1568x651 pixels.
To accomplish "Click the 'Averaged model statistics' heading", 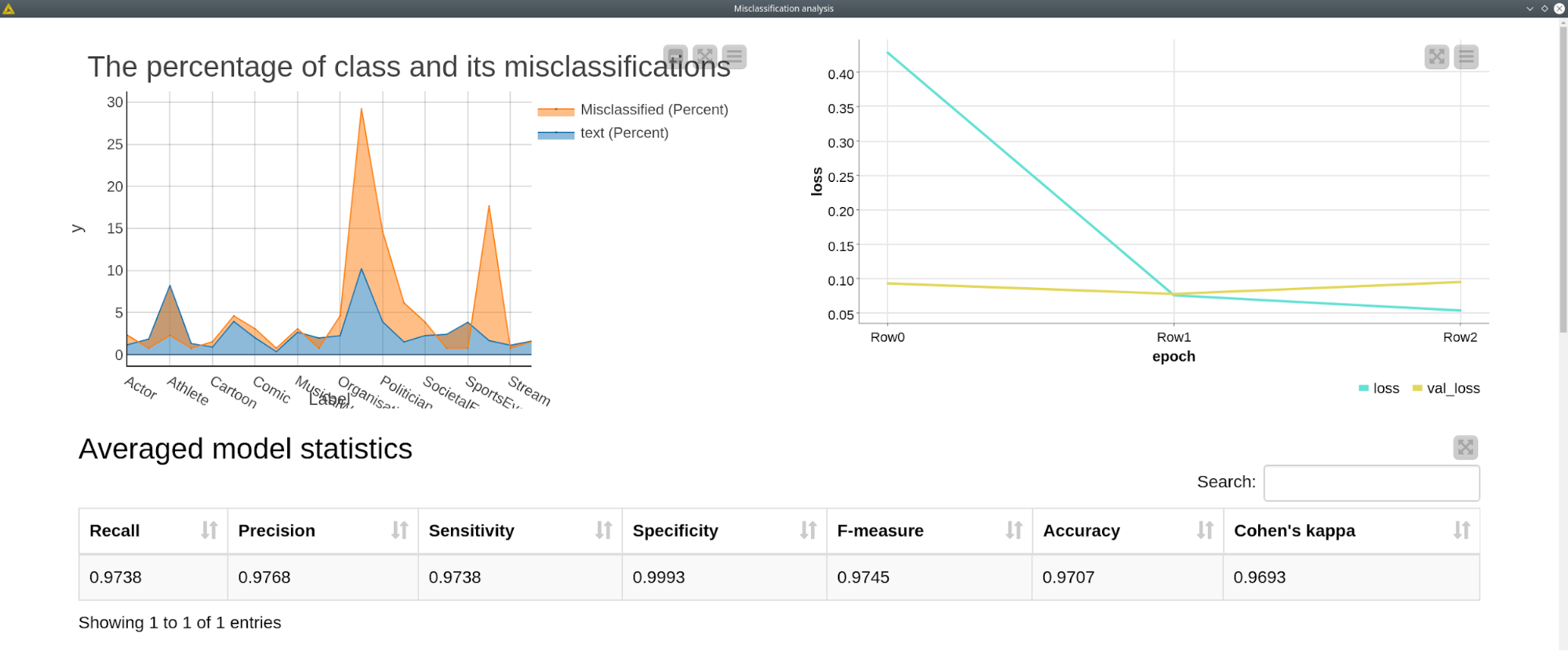I will coord(246,449).
